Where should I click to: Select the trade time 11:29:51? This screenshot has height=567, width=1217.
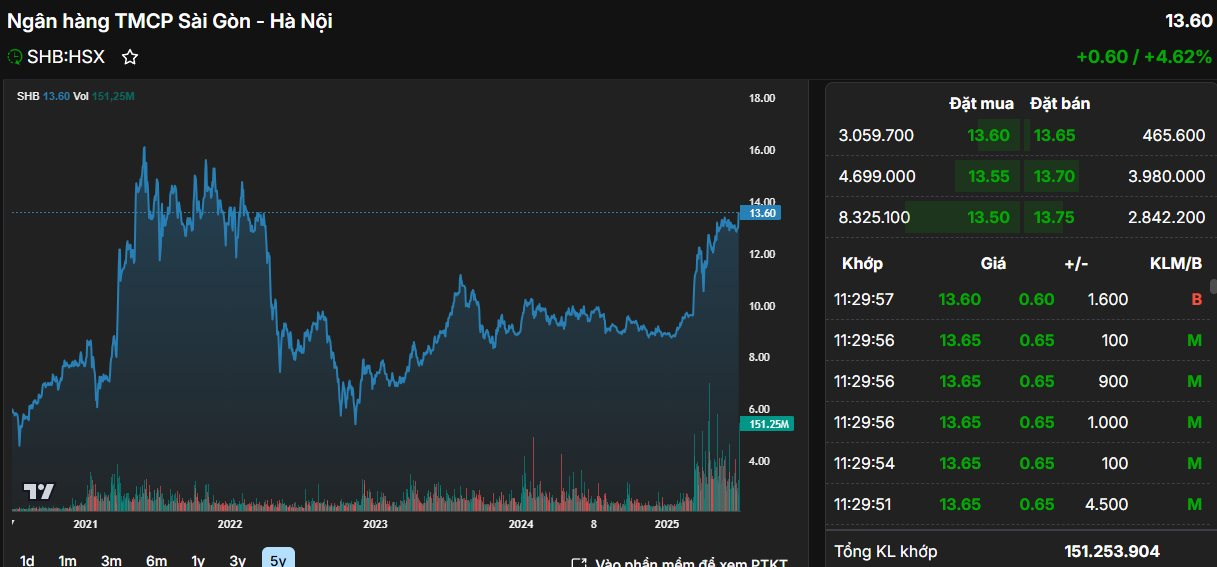864,504
